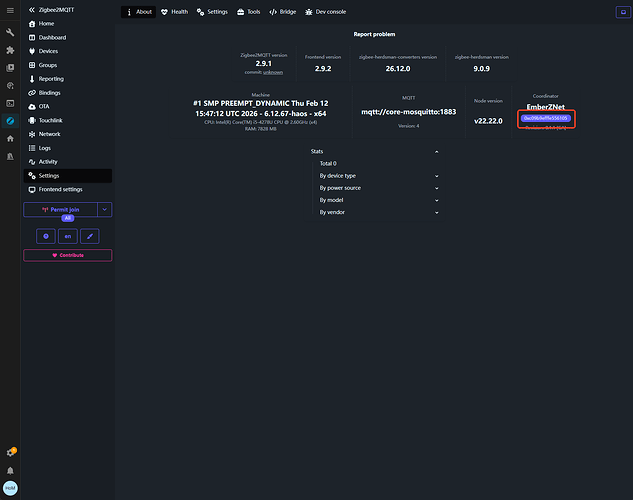Screen dimensions: 633x500
Task: Collapse the Stats section
Action: 375,152
